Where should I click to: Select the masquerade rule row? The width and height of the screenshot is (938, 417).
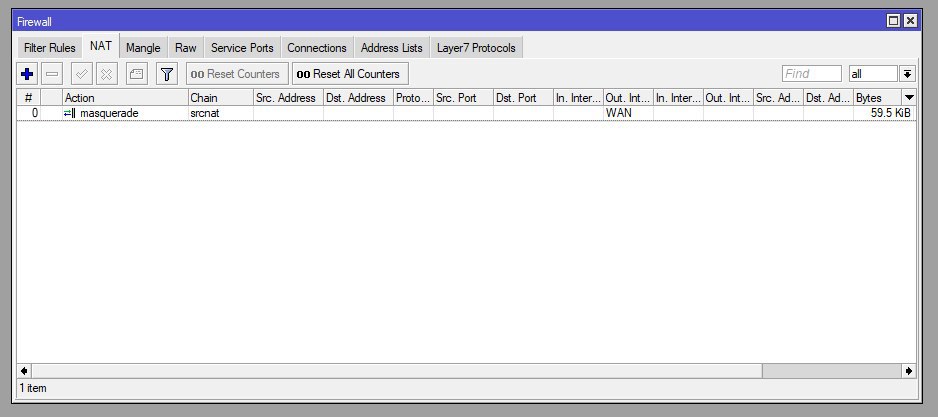466,113
